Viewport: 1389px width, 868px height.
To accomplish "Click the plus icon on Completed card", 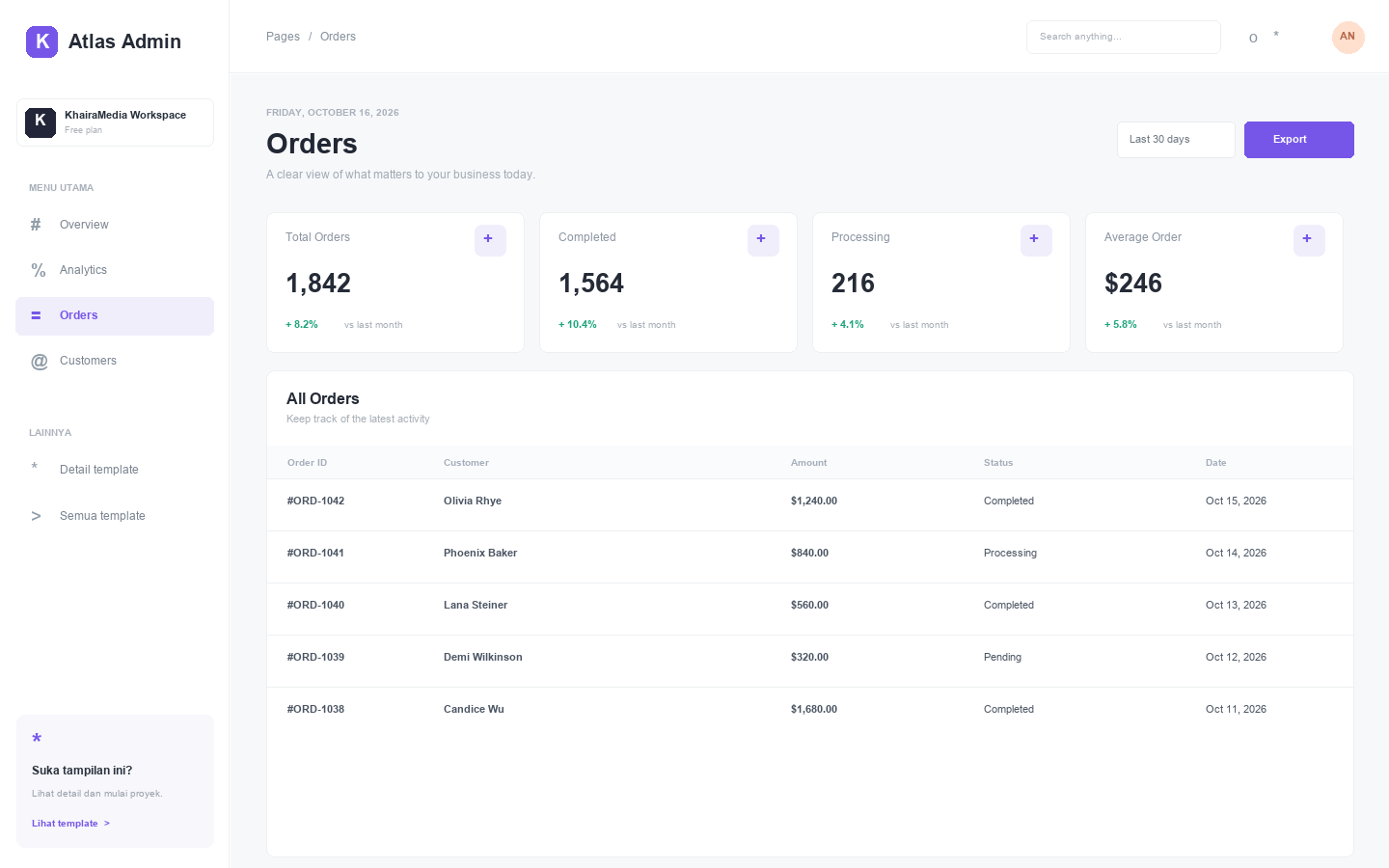I will click(763, 240).
